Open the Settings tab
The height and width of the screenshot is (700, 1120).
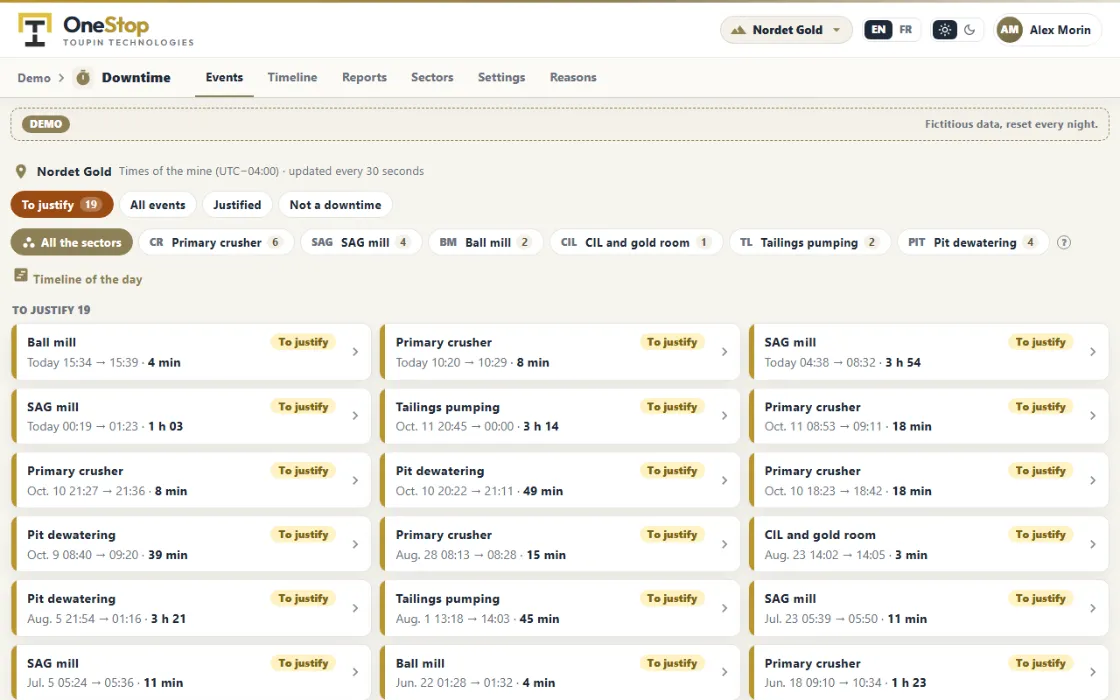(501, 77)
